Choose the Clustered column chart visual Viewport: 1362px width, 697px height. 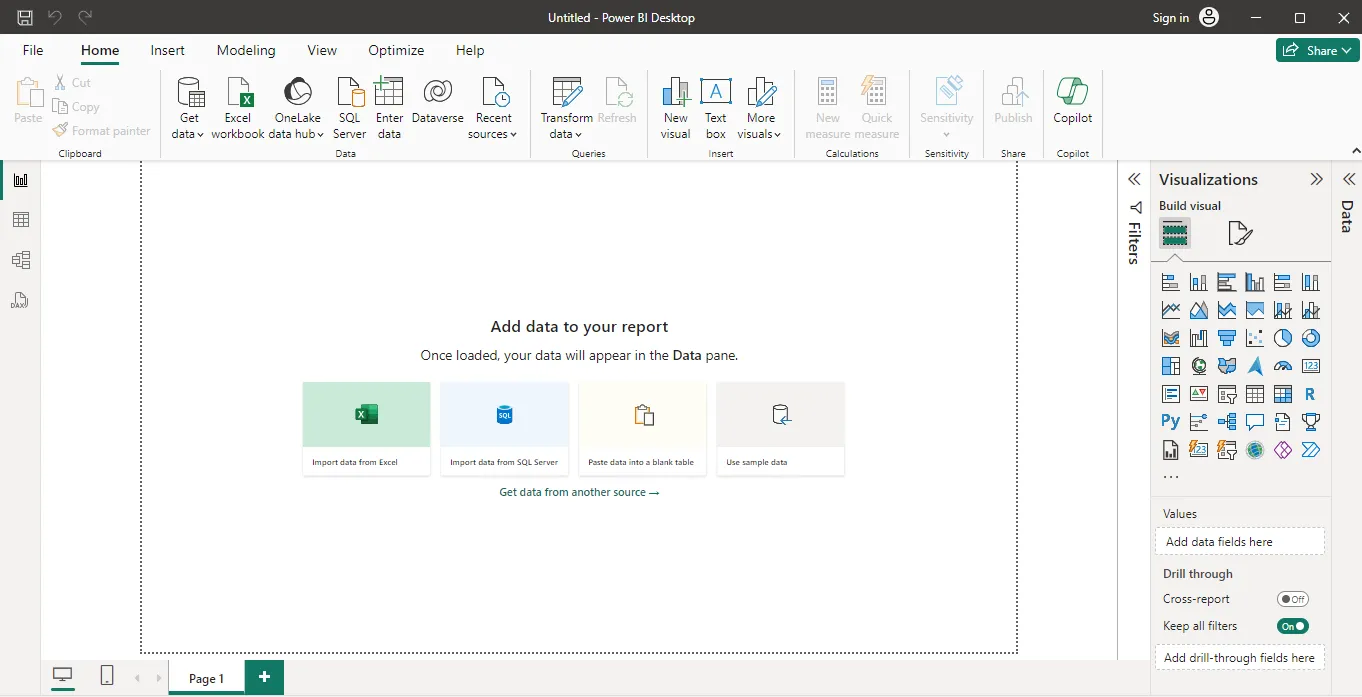click(1254, 283)
